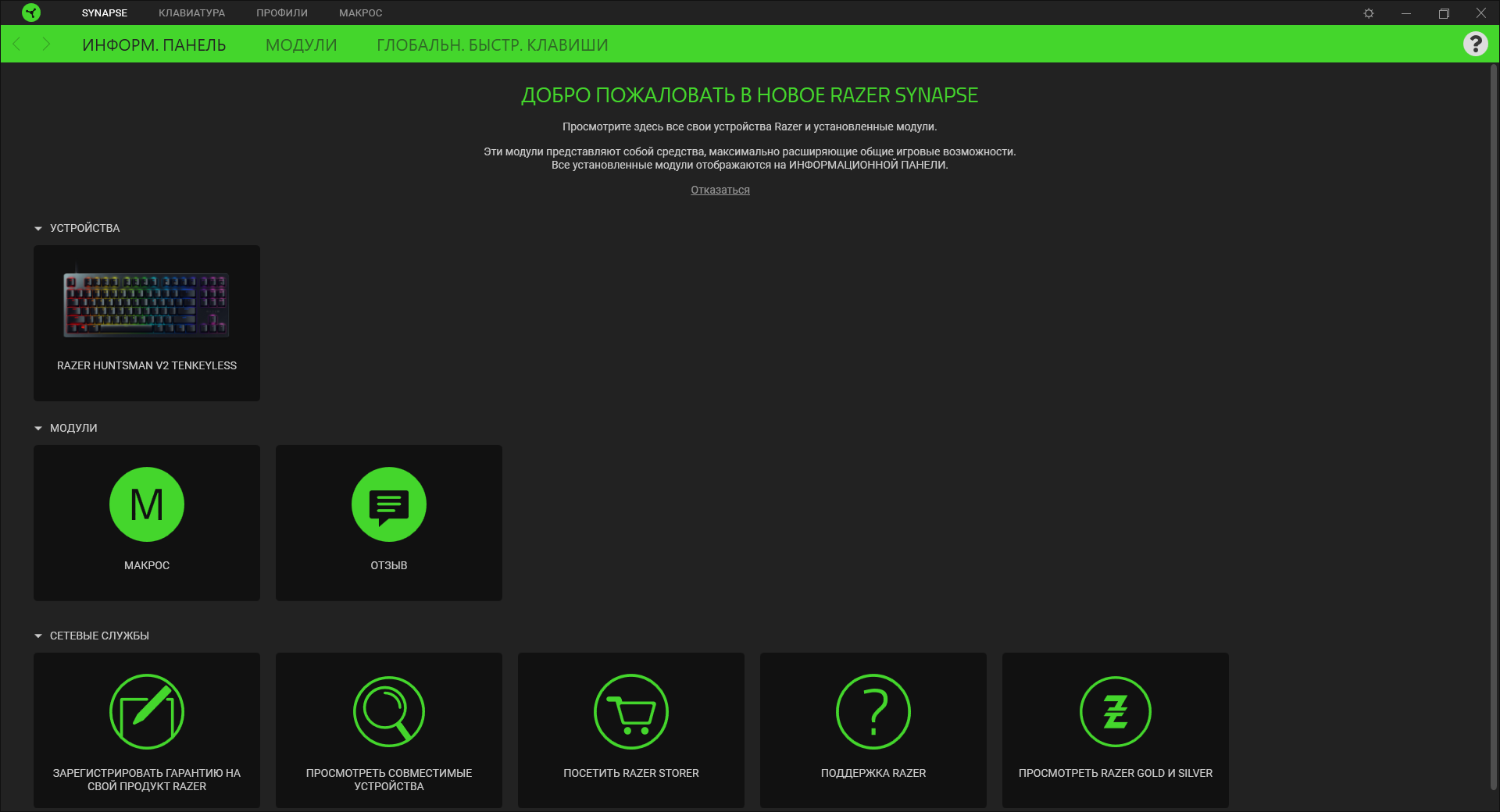Restore down the Synapse window
This screenshot has width=1500, height=812.
[x=1444, y=13]
